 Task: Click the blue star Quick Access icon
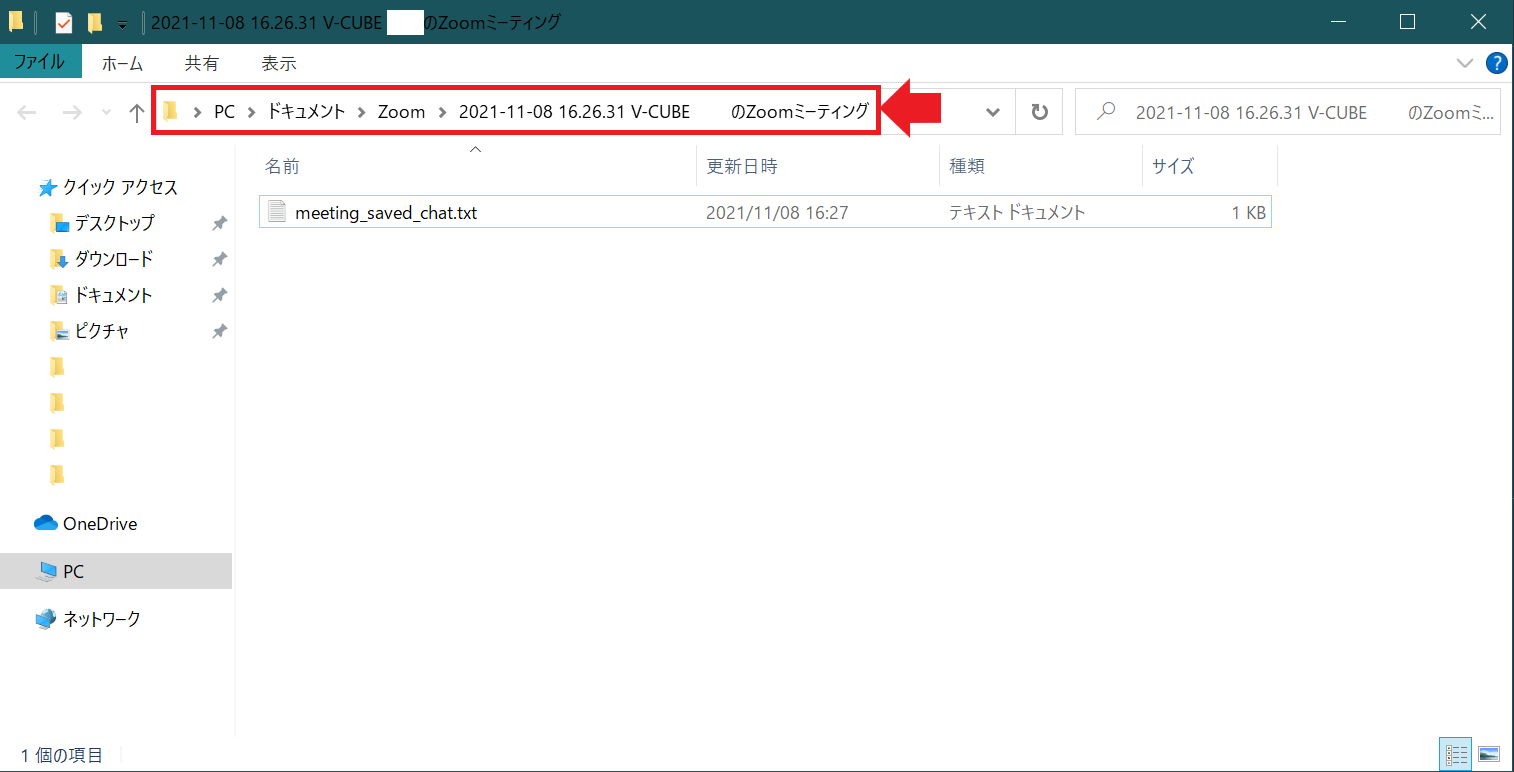pos(46,187)
